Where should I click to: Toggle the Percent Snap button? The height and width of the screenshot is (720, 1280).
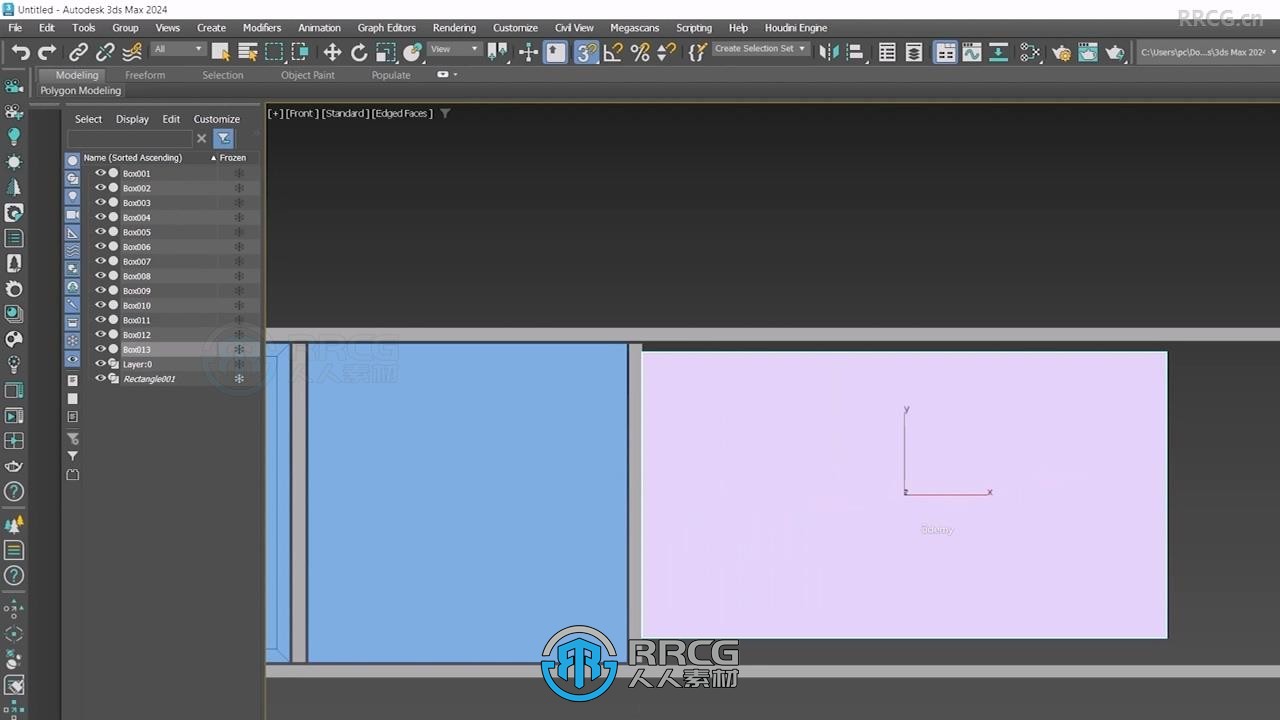click(640, 52)
